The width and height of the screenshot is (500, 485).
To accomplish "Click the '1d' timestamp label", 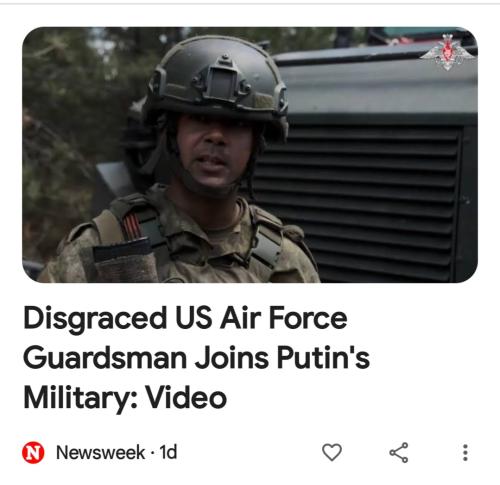I will (x=168, y=452).
